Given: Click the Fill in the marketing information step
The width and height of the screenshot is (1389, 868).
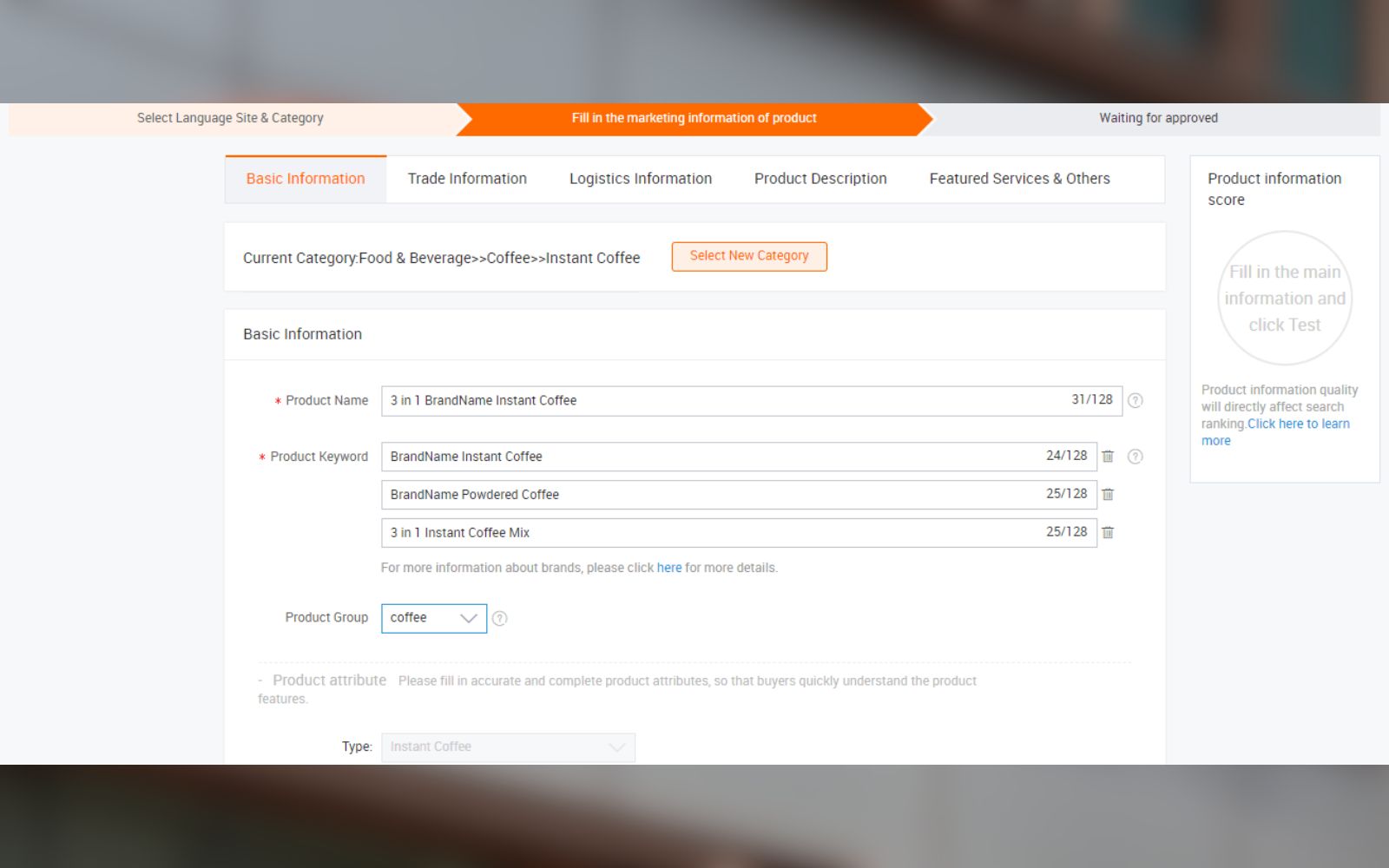Looking at the screenshot, I should tap(694, 118).
